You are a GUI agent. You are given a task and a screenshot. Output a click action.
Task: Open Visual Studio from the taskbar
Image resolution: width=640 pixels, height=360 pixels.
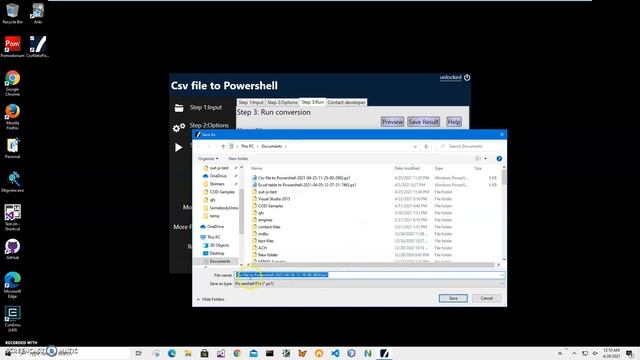point(221,353)
